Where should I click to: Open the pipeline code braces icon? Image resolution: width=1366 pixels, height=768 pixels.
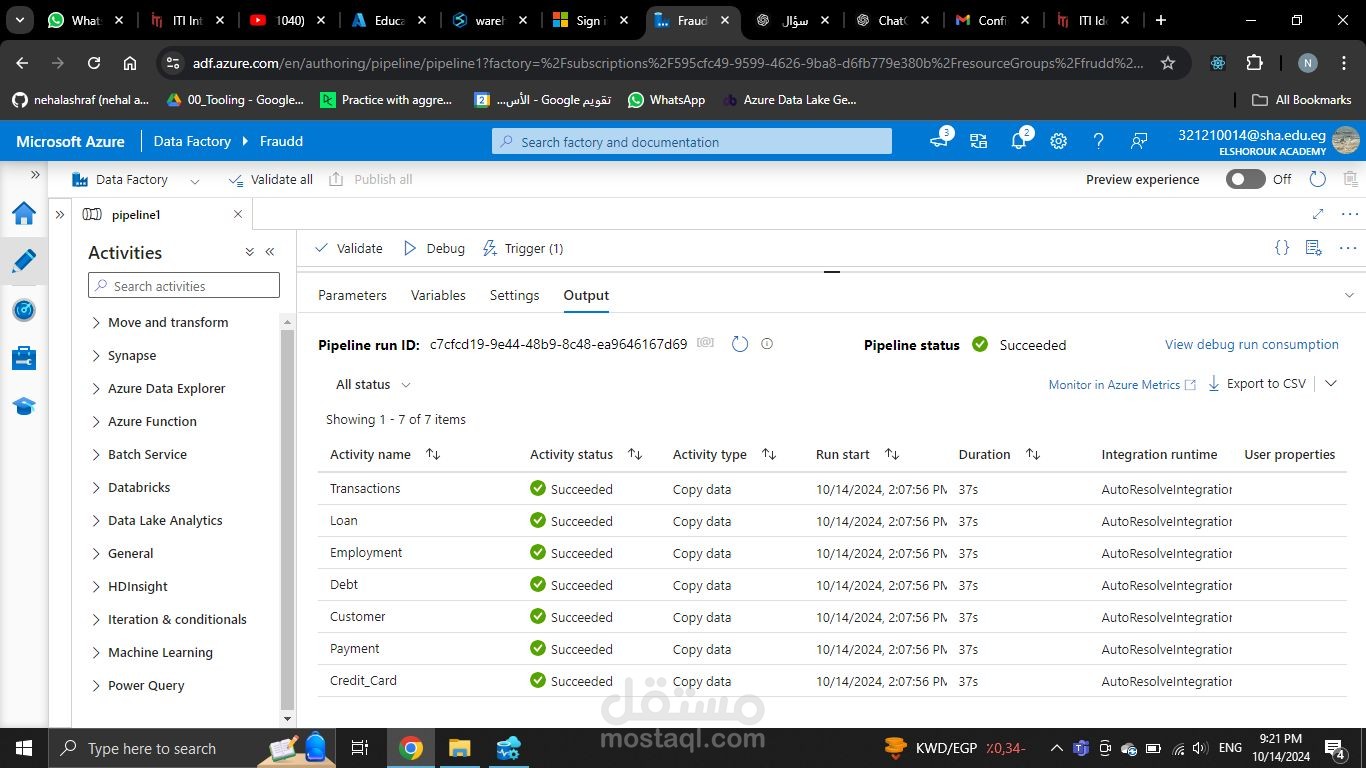pyautogui.click(x=1282, y=248)
